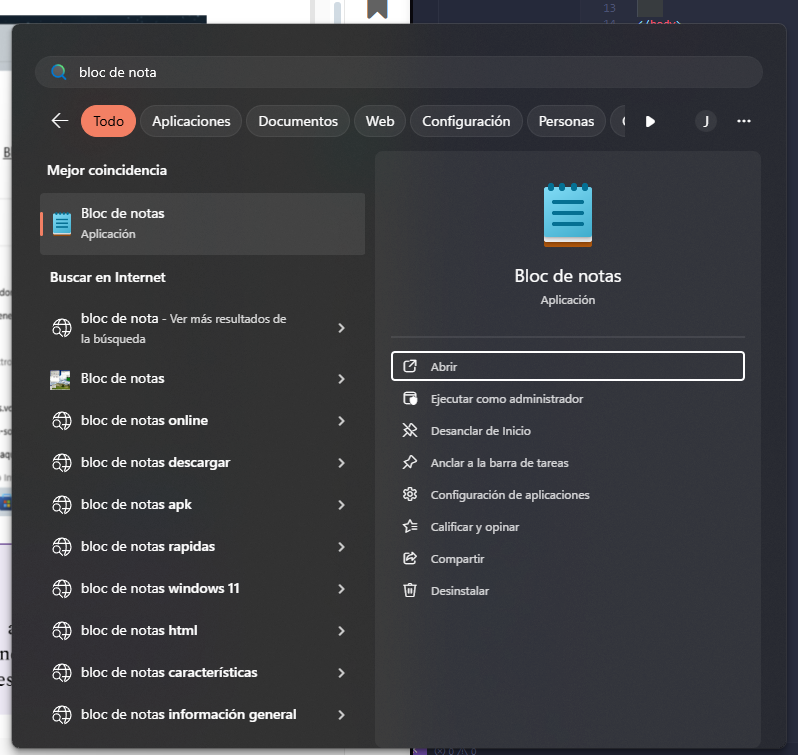798x755 pixels.
Task: Switch to the Aplicaciones filter tab
Action: [191, 121]
